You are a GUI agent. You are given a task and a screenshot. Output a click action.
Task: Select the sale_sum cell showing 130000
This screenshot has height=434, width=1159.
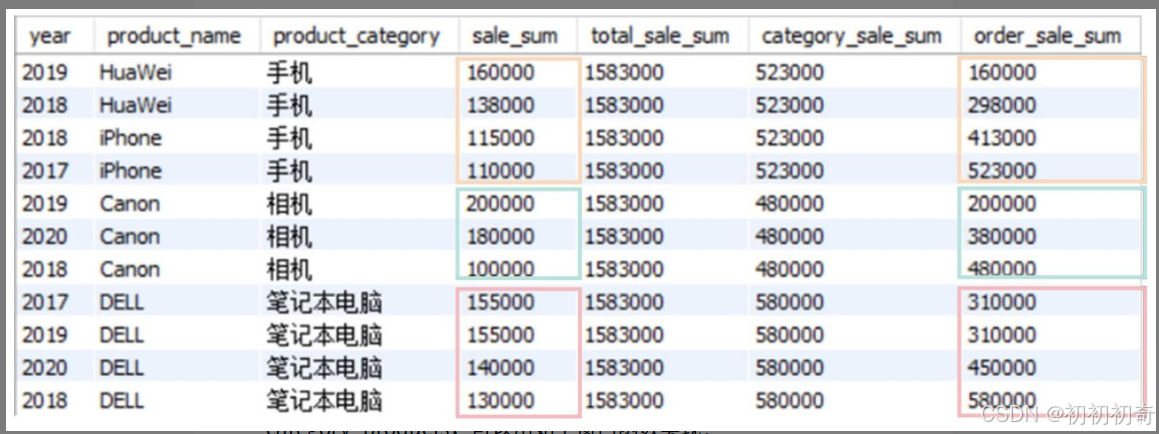499,400
